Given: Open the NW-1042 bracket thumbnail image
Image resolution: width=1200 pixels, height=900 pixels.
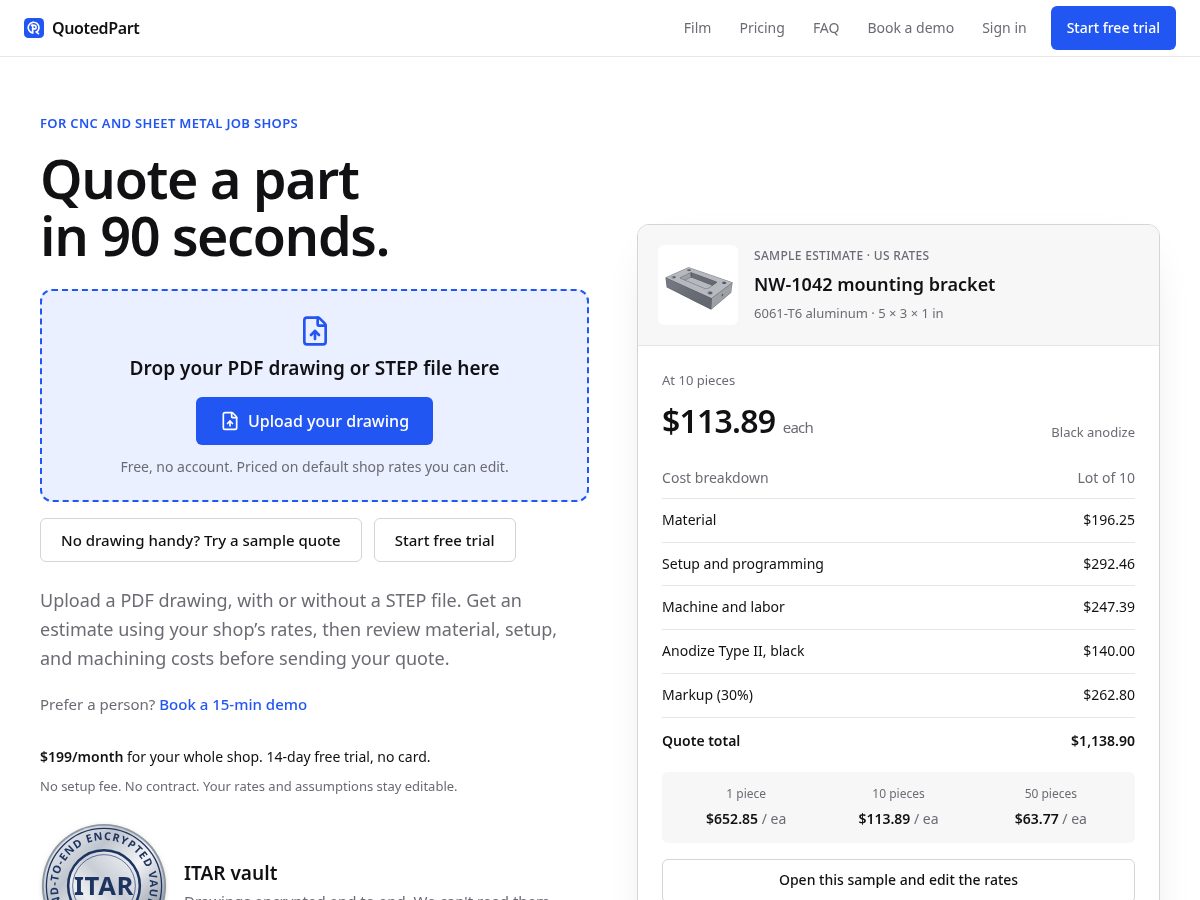Looking at the screenshot, I should click(698, 285).
